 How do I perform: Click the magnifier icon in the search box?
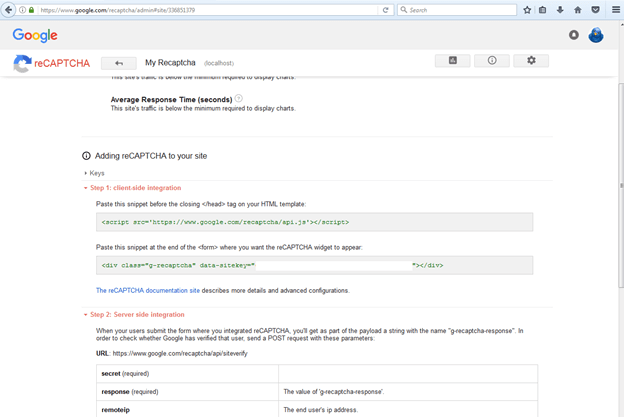pyautogui.click(x=404, y=10)
